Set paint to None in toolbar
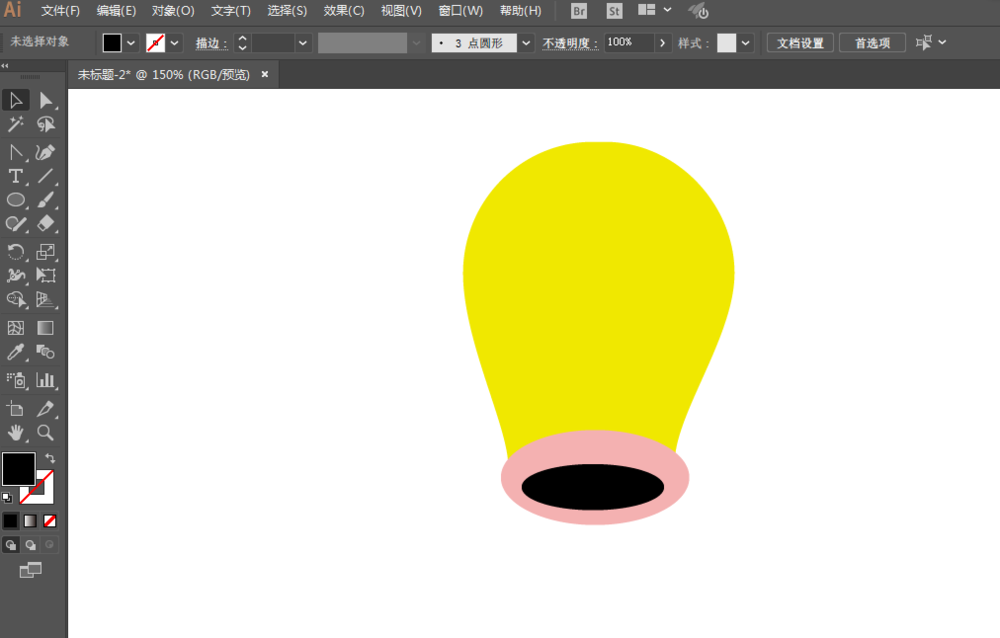 click(x=50, y=520)
